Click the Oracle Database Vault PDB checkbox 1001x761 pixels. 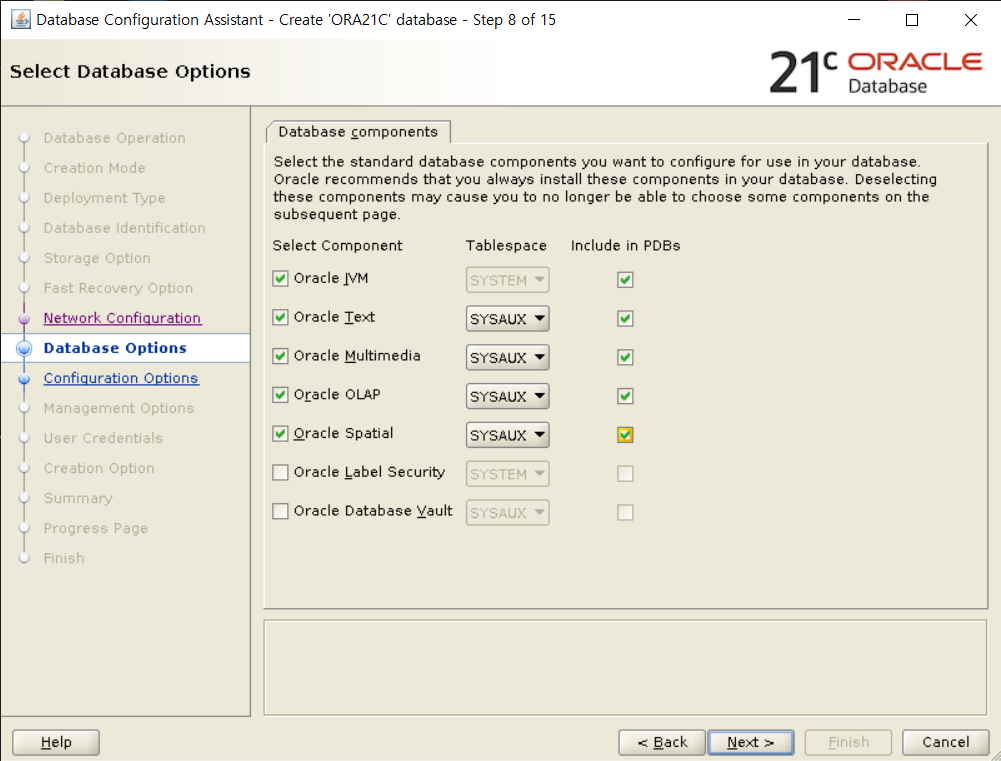(625, 513)
